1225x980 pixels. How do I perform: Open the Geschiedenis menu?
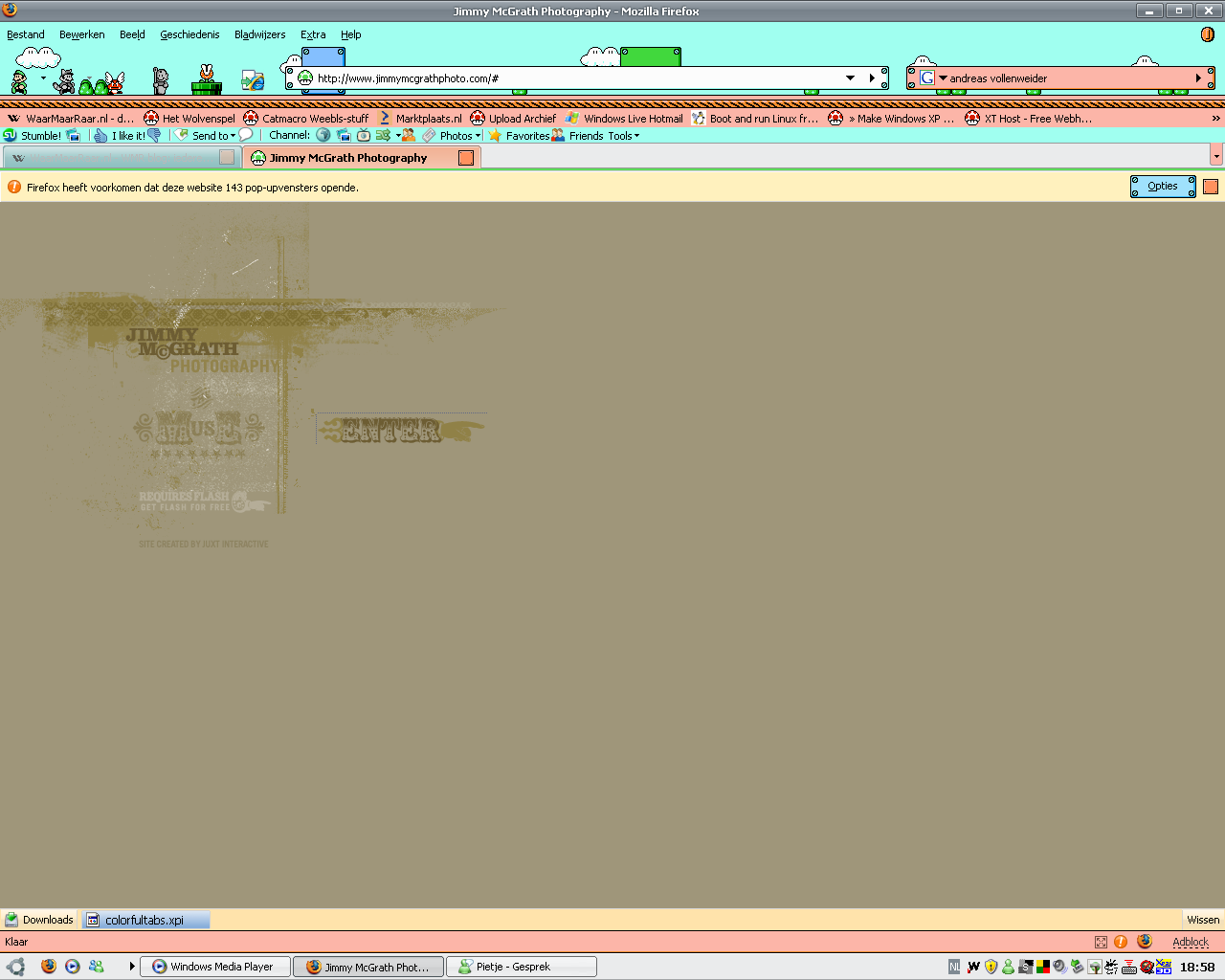pos(189,34)
